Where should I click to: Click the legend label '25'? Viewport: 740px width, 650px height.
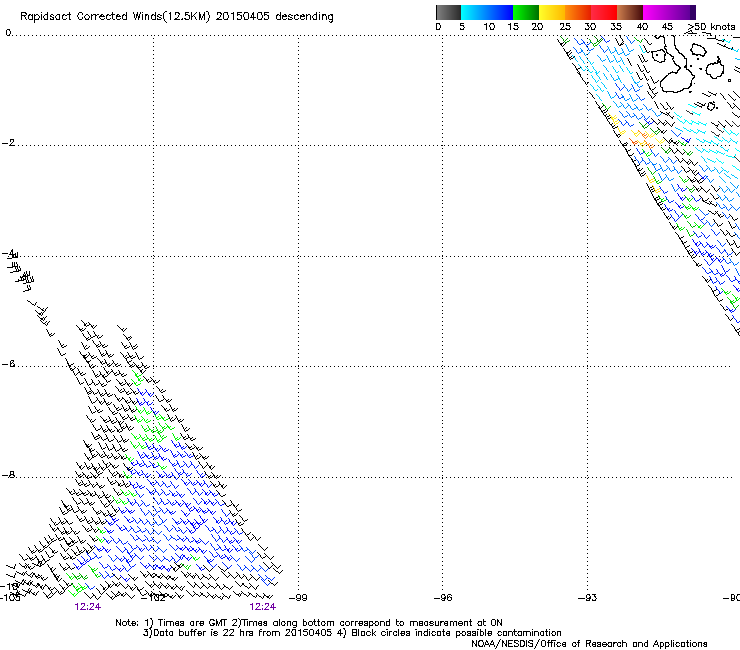coord(565,27)
